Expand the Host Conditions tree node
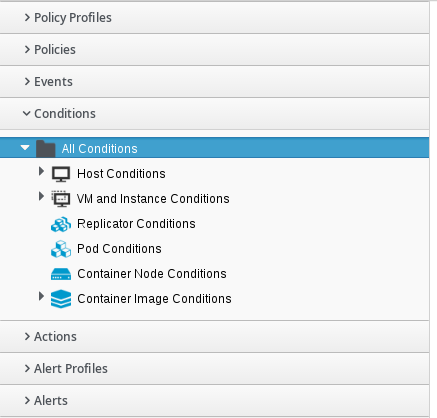This screenshot has height=418, width=437. pyautogui.click(x=41, y=171)
